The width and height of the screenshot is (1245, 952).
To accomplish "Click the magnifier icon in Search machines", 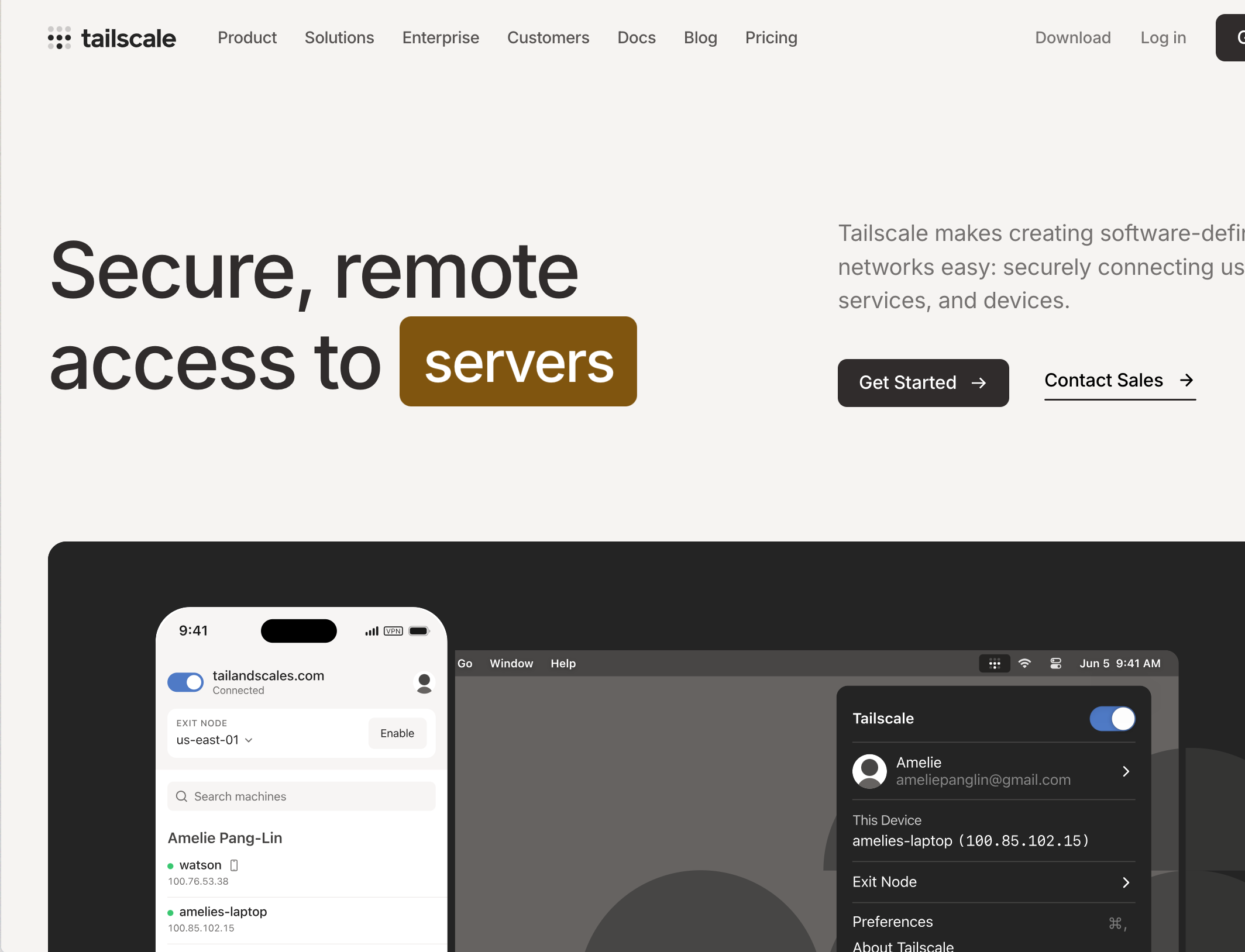I will [x=182, y=796].
